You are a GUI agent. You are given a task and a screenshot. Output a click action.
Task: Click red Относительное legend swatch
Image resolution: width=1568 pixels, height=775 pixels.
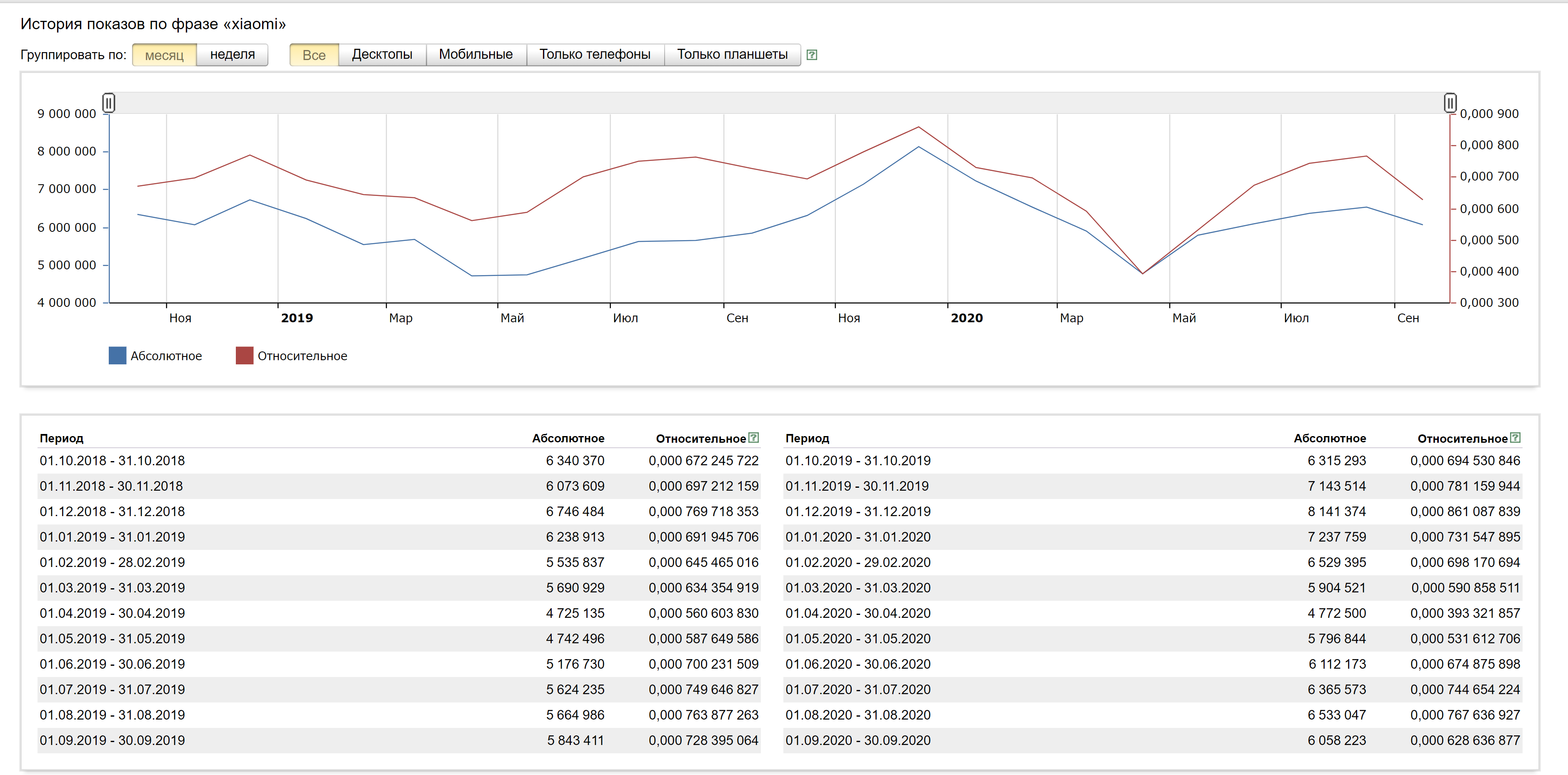pos(244,356)
